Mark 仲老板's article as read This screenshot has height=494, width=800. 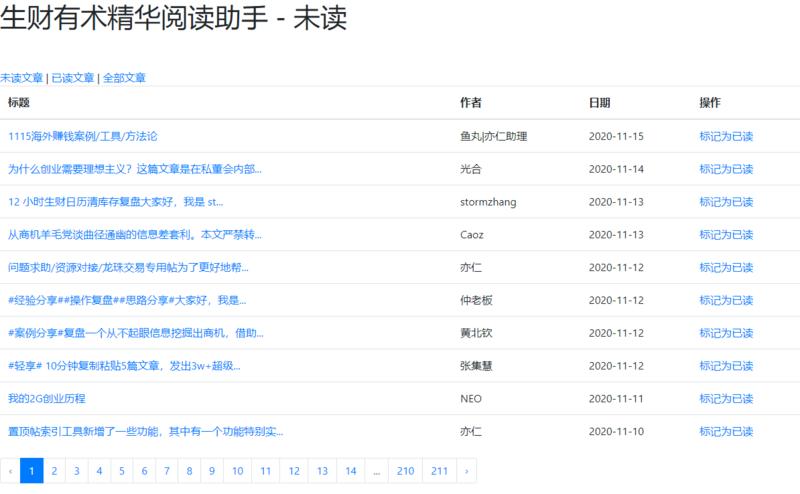click(726, 300)
